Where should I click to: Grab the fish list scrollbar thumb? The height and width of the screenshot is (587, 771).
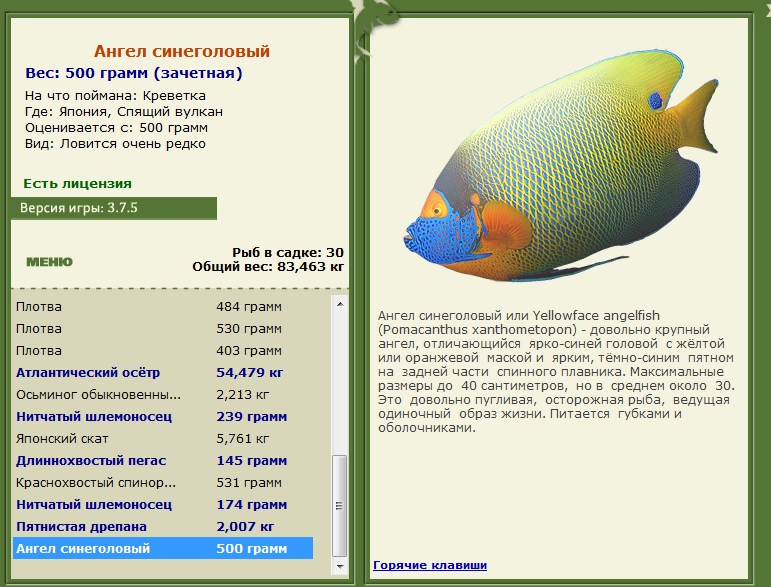coord(339,505)
